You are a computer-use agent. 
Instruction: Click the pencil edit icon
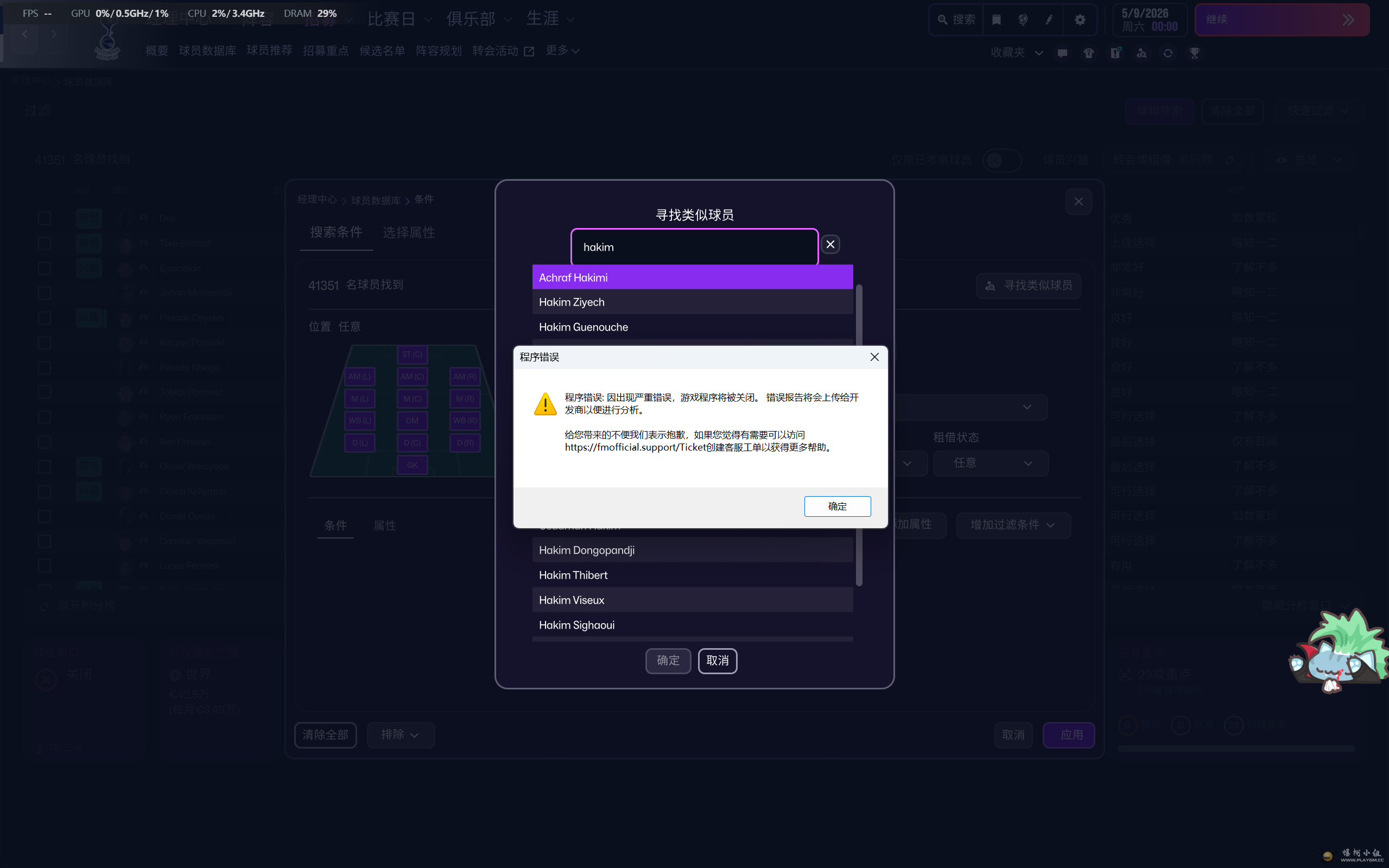point(1049,20)
